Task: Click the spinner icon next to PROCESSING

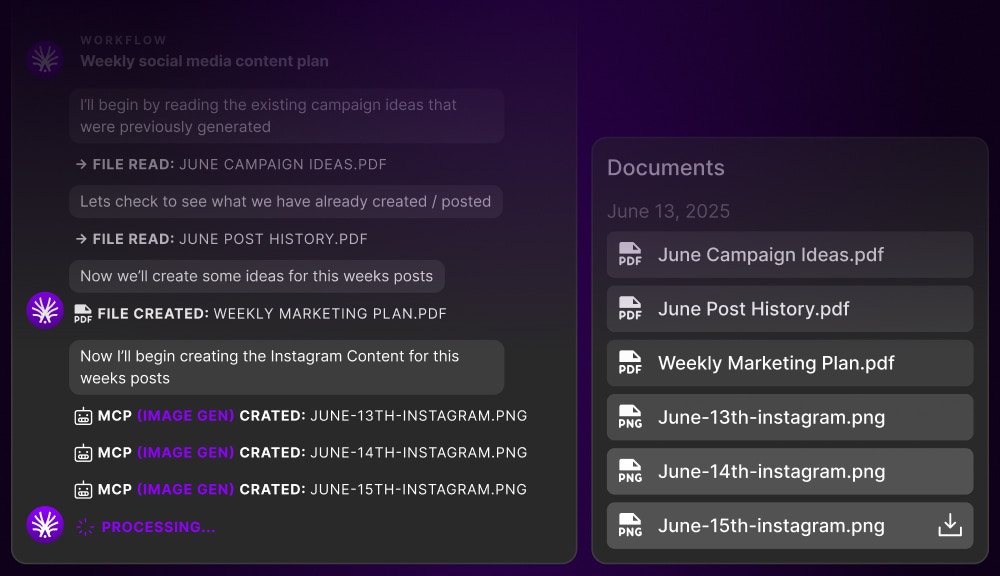Action: [x=85, y=526]
